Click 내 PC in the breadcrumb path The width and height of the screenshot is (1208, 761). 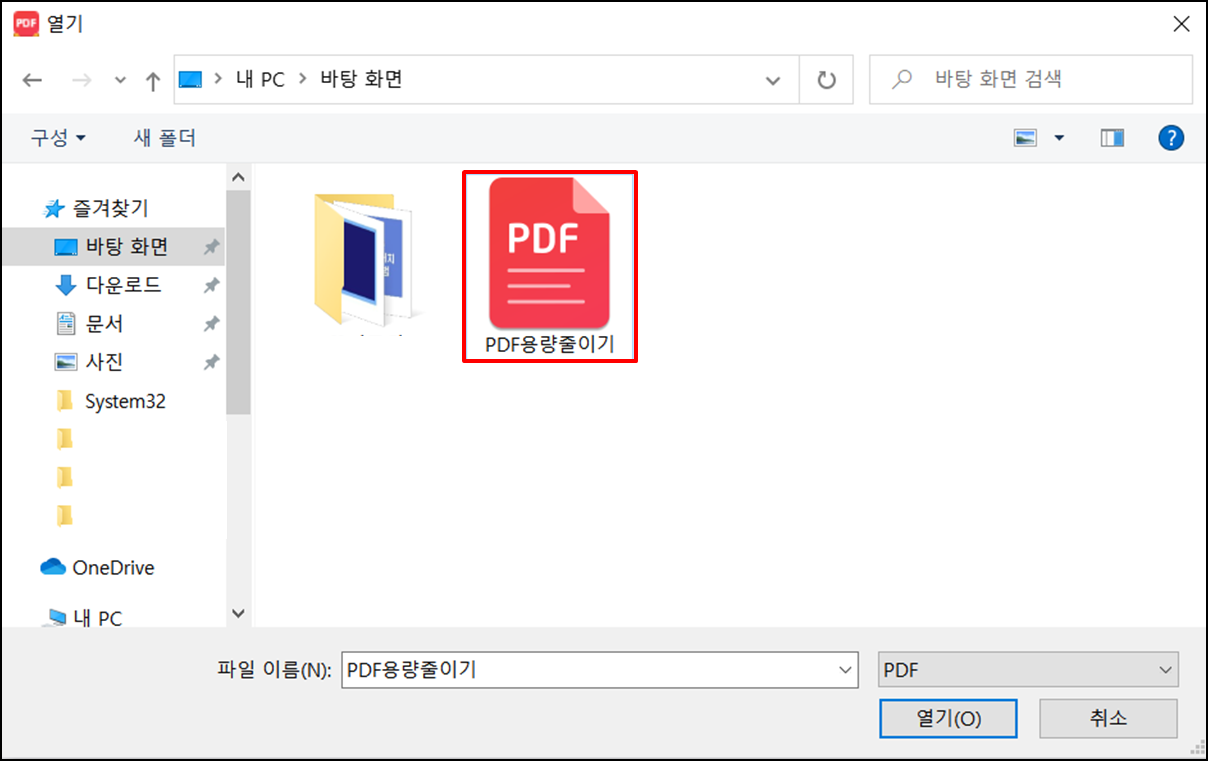[x=259, y=80]
